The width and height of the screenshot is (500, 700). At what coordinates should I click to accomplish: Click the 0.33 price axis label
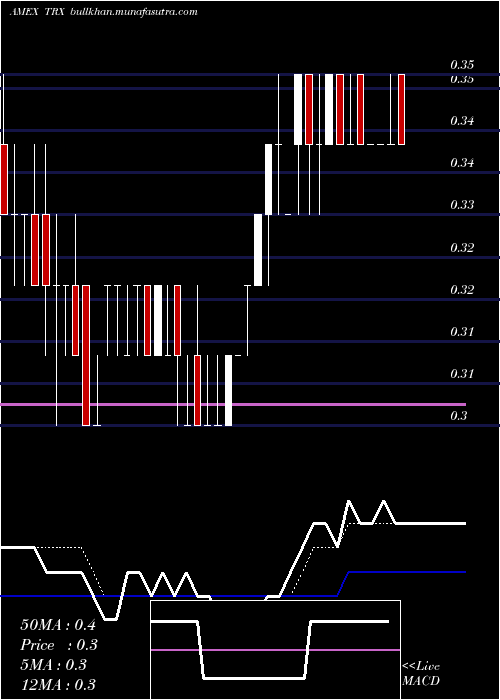462,205
